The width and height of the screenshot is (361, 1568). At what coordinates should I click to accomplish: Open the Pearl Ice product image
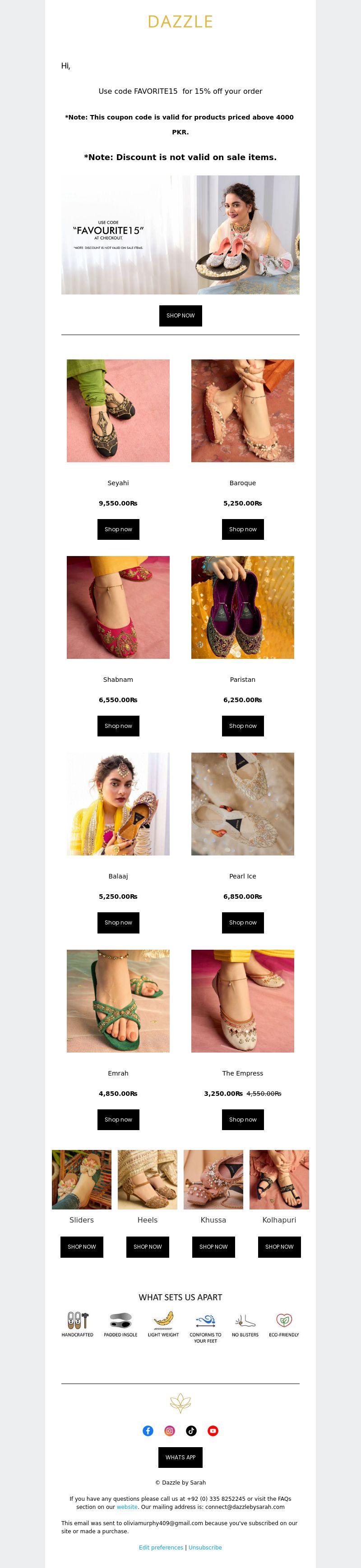[243, 804]
